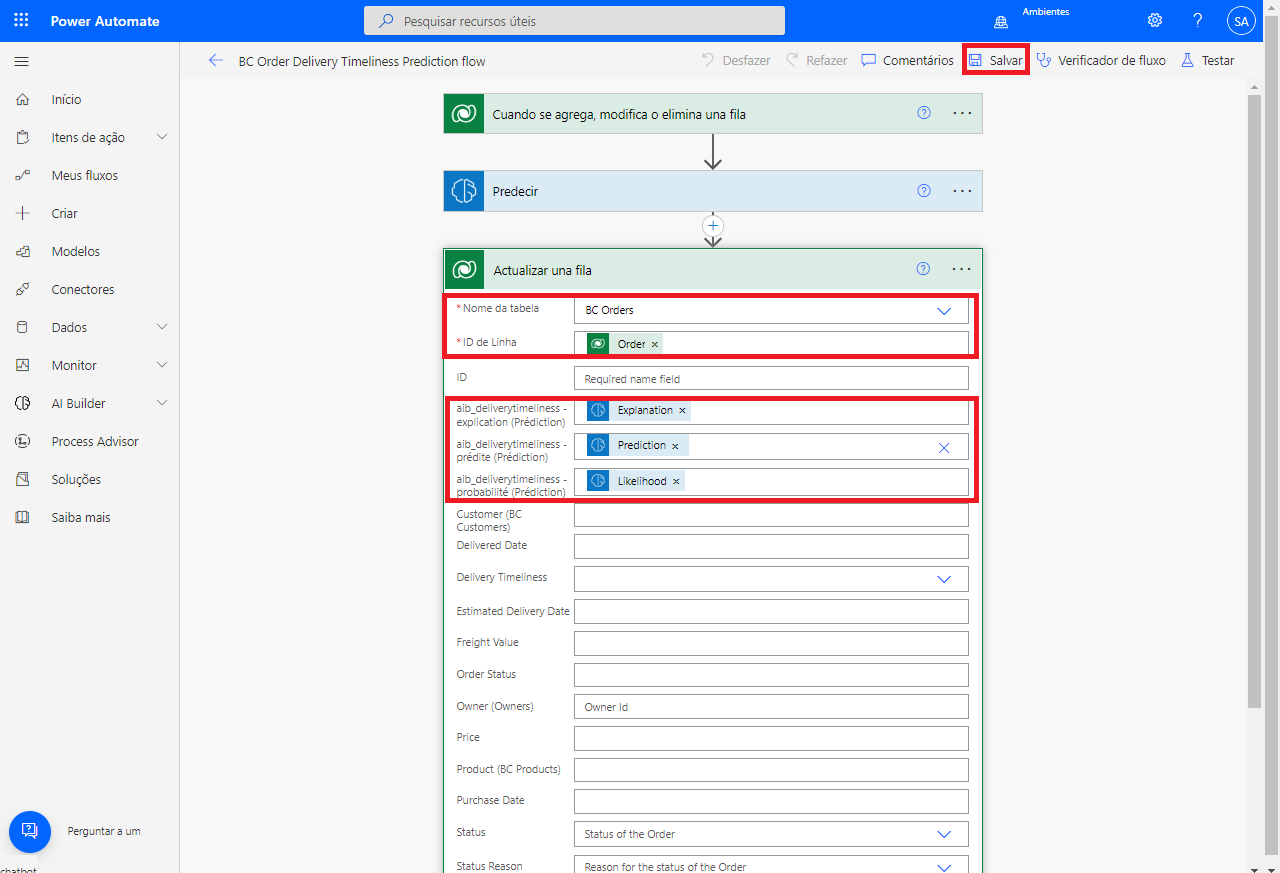Open the app launcher waffle icon
1280x873 pixels.
[x=21, y=21]
